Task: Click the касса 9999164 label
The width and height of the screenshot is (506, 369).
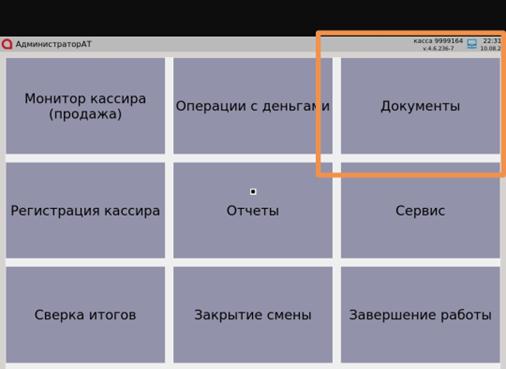Action: coord(438,41)
